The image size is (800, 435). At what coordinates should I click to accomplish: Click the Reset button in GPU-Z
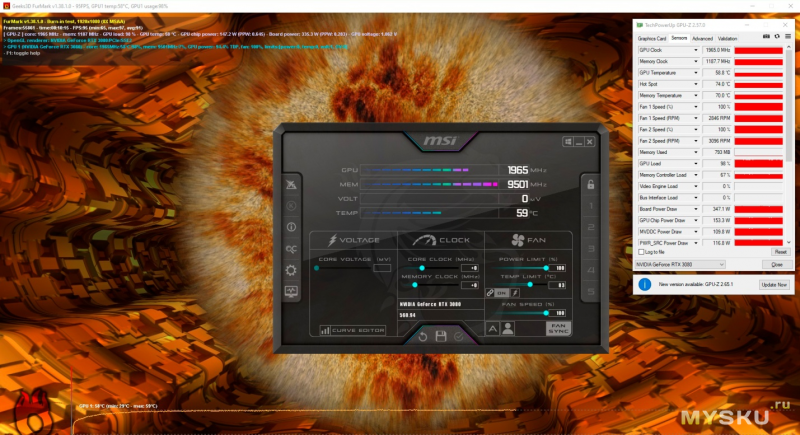pos(780,252)
